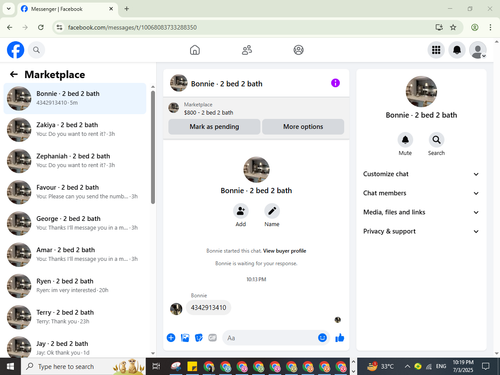Click More options button
Image resolution: width=500 pixels, height=375 pixels.
pyautogui.click(x=303, y=127)
